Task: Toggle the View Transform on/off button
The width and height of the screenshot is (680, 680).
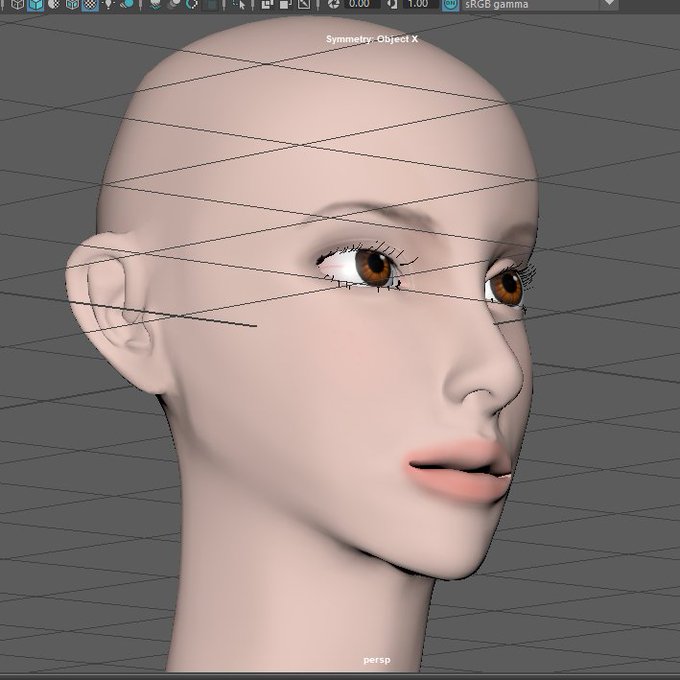Action: 451,4
